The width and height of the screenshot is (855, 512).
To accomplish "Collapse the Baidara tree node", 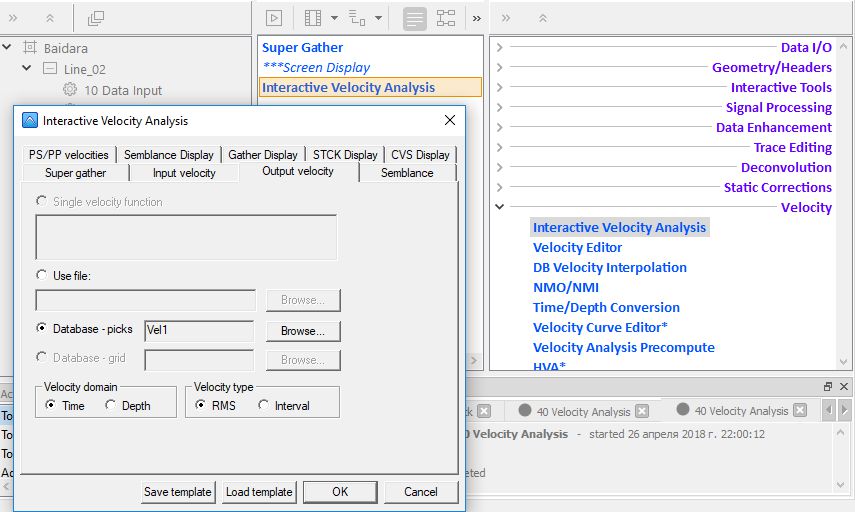I will tap(7, 47).
